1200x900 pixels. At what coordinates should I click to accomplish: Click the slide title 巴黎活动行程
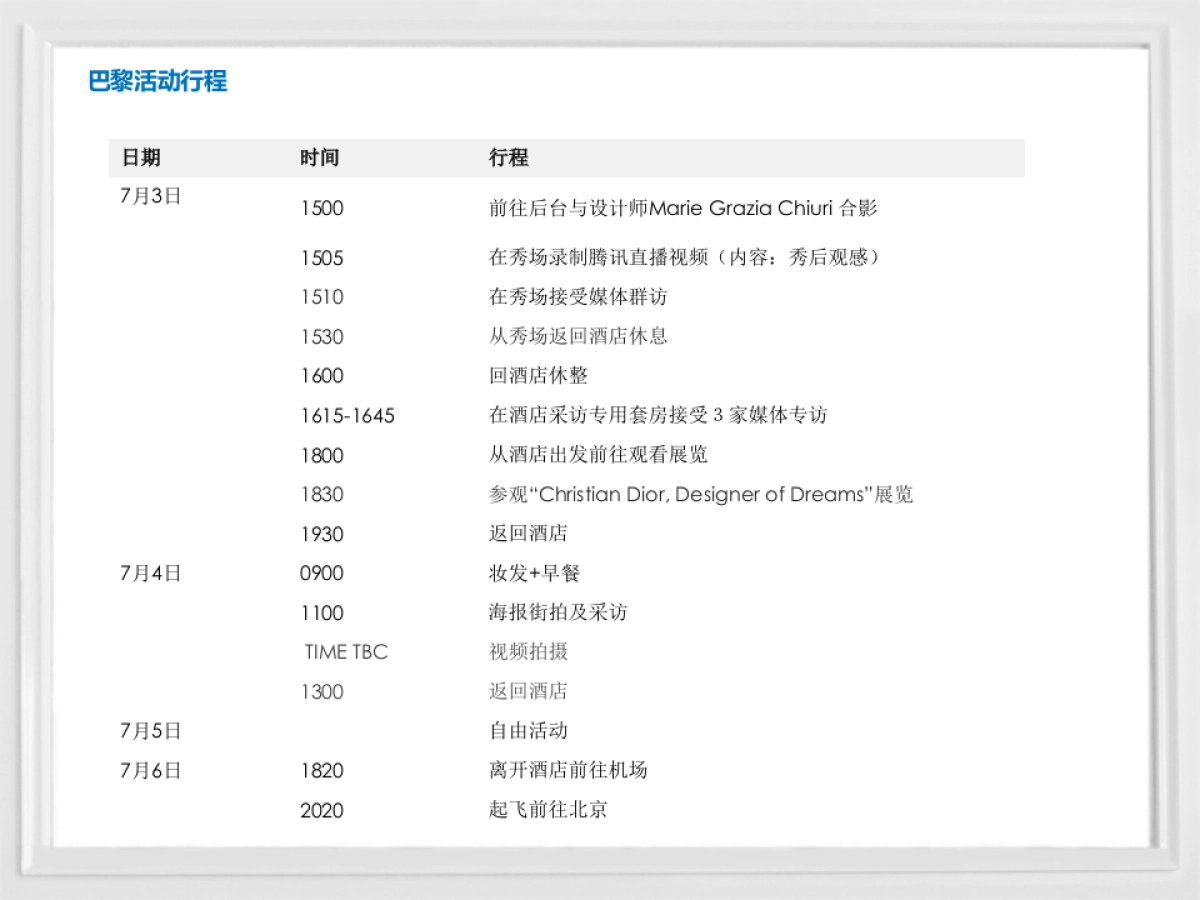click(x=158, y=81)
